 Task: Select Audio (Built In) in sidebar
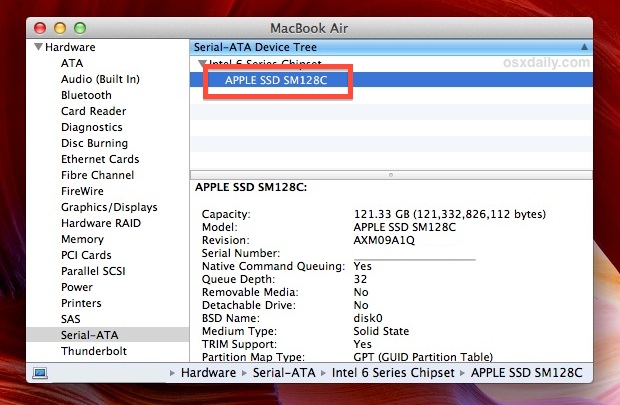coord(100,79)
